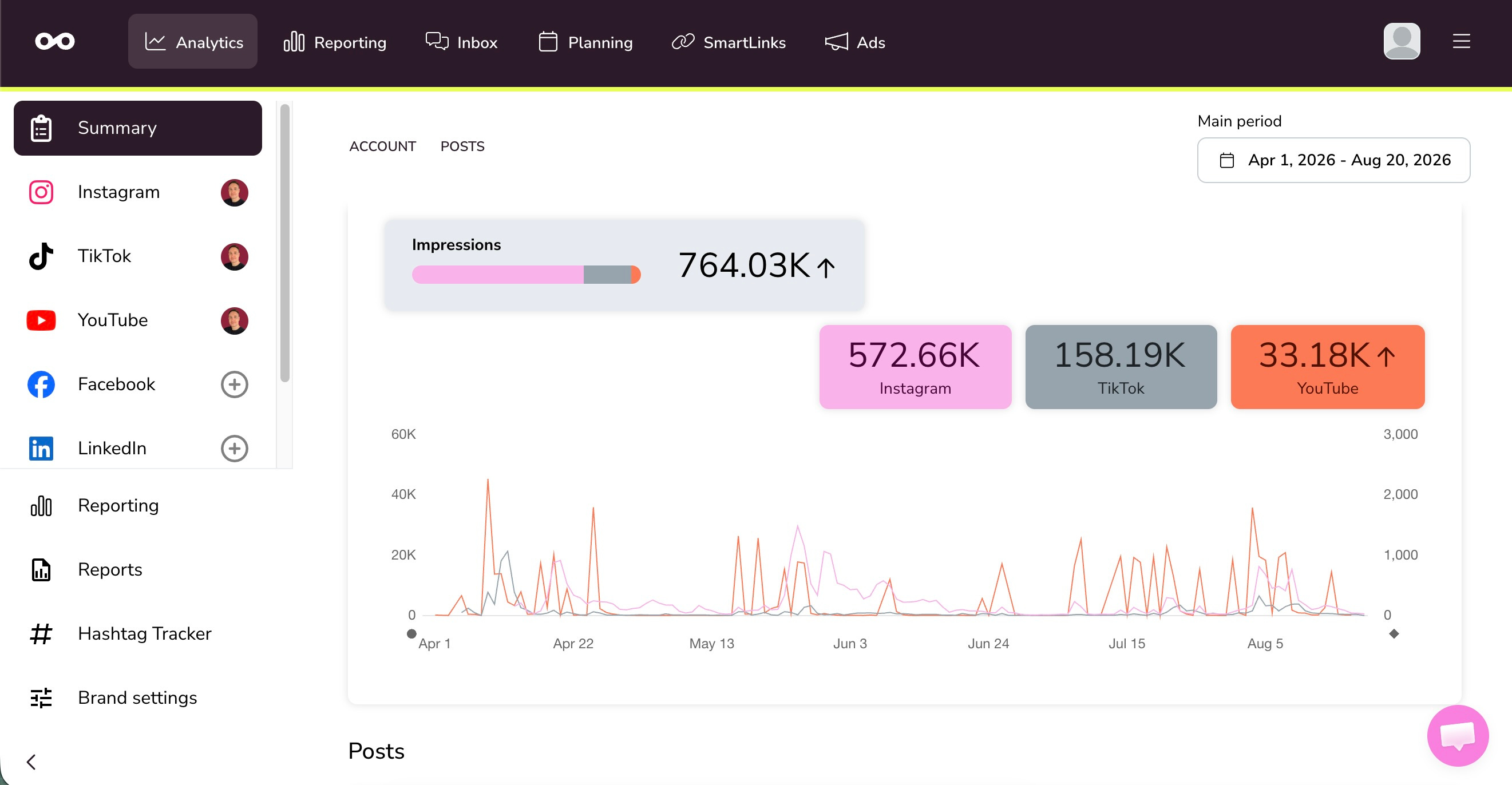Open Brand settings sliders icon
Image resolution: width=1512 pixels, height=785 pixels.
click(x=41, y=697)
